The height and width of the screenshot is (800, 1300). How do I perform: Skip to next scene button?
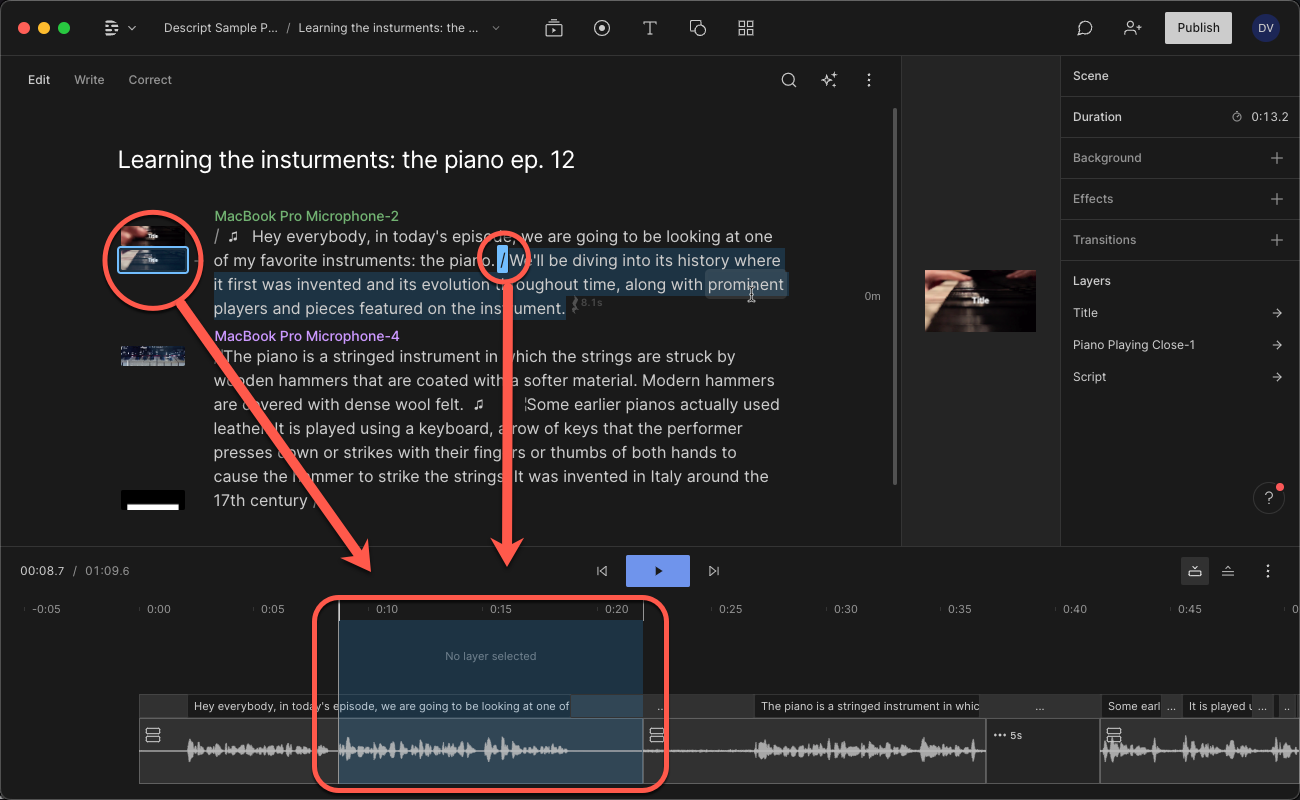pyautogui.click(x=714, y=571)
